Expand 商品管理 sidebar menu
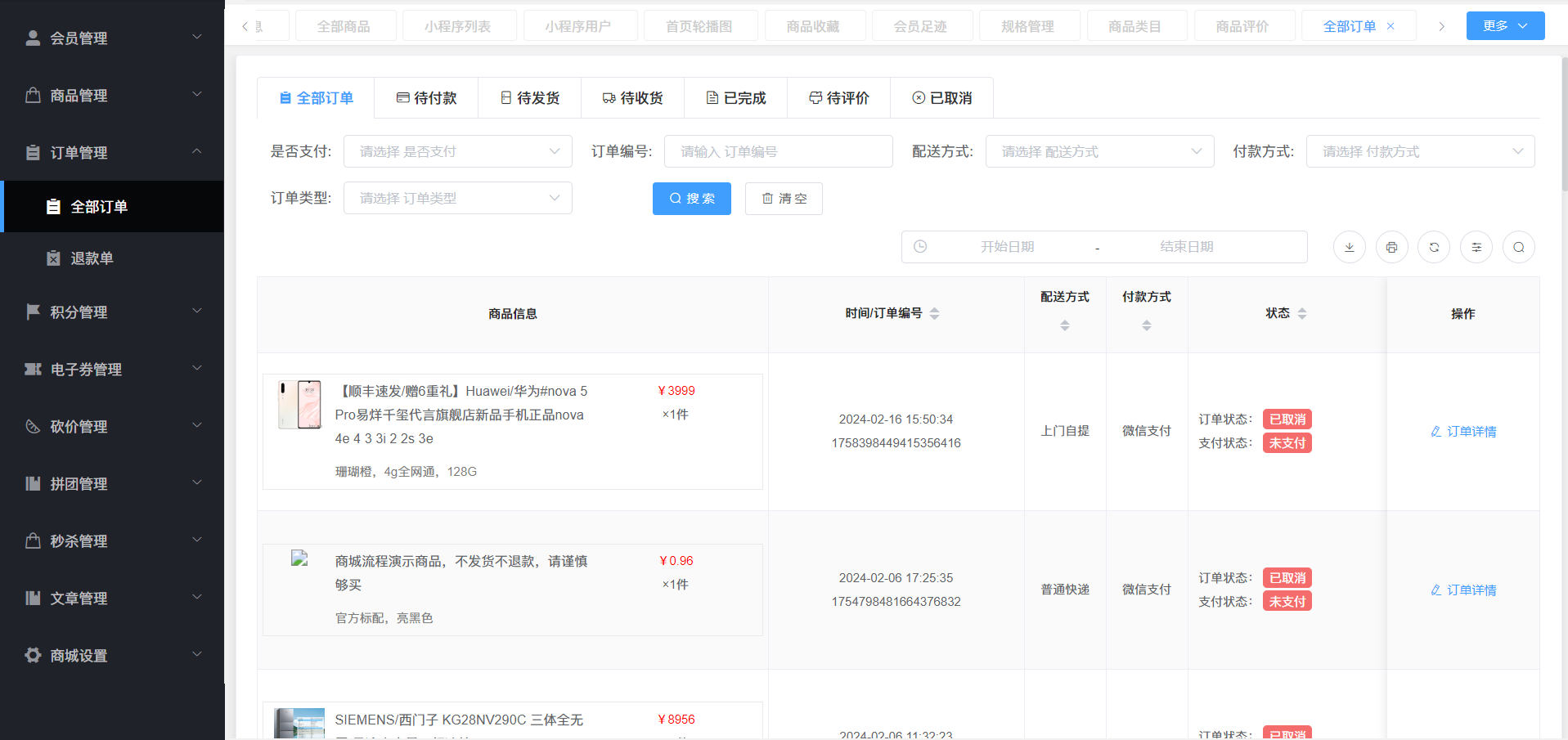This screenshot has width=1568, height=740. point(112,95)
